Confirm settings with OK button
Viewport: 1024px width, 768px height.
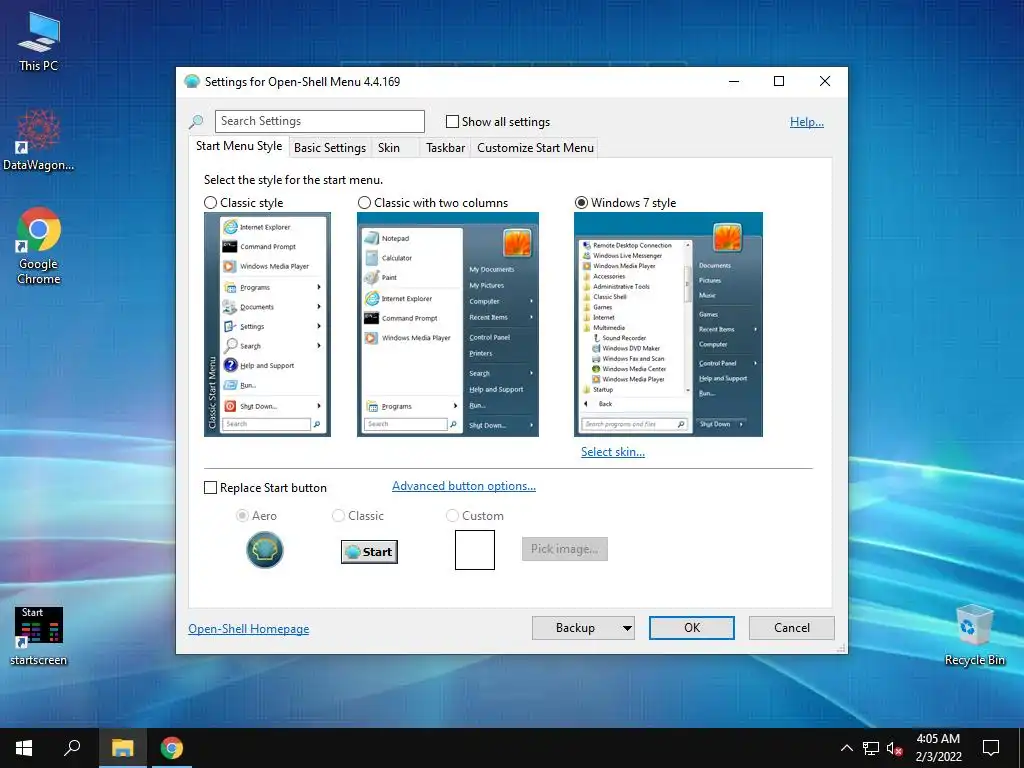[x=692, y=628]
